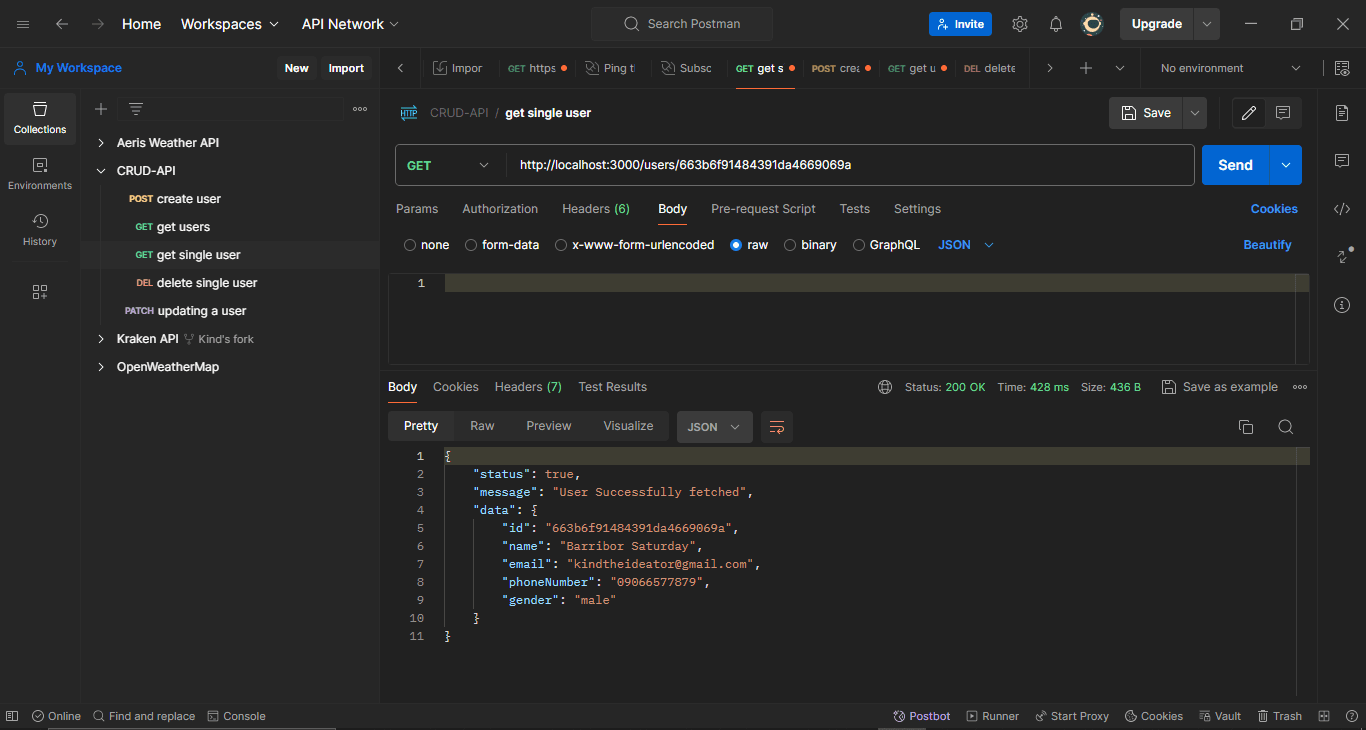Open the hamburger menu icon
Screen dimensions: 1366x730
[23, 24]
